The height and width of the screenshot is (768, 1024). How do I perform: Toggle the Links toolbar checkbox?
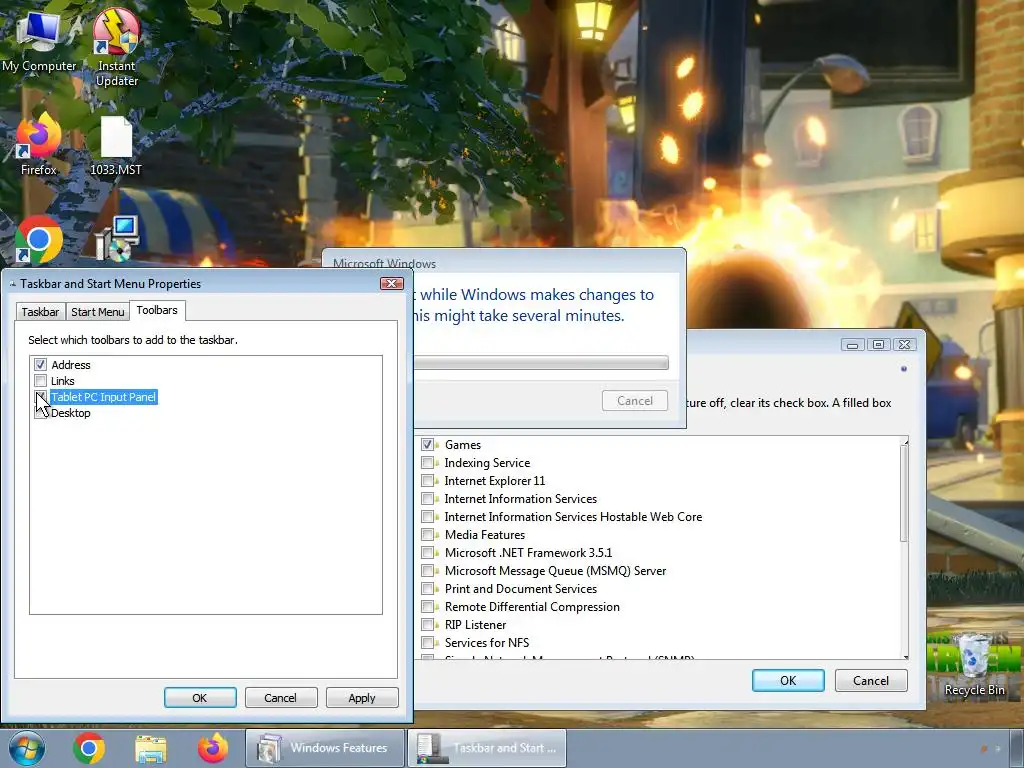40,381
